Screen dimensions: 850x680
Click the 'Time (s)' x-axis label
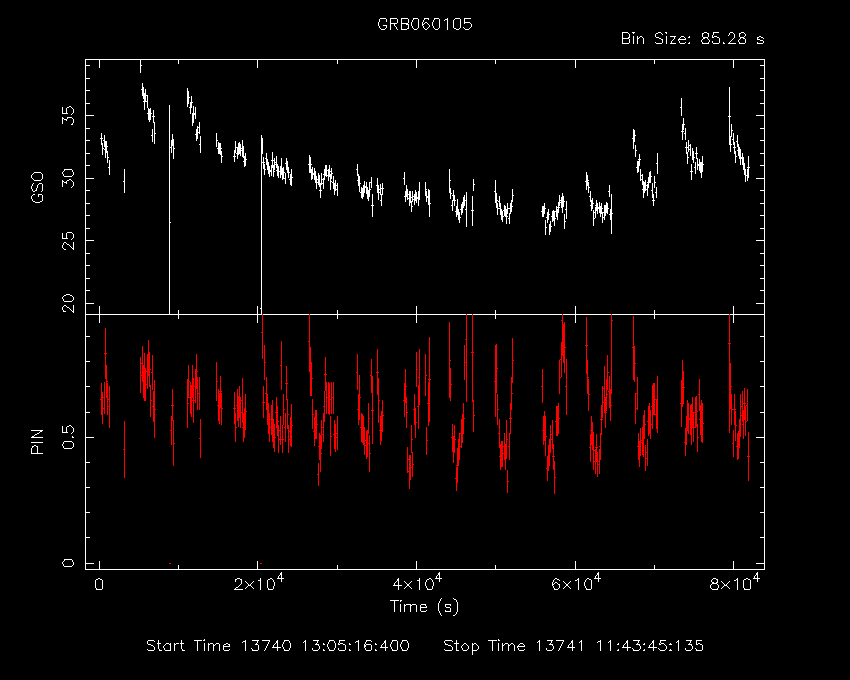[x=424, y=606]
